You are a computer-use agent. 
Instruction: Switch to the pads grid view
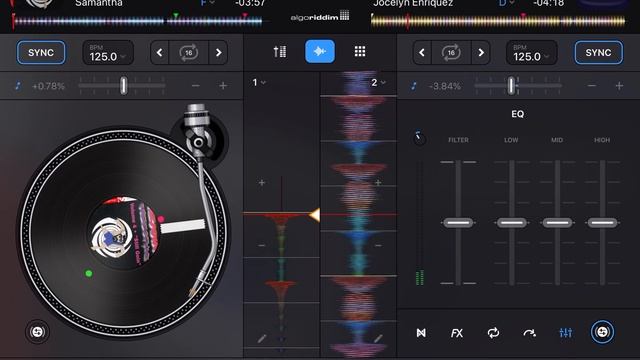click(360, 51)
